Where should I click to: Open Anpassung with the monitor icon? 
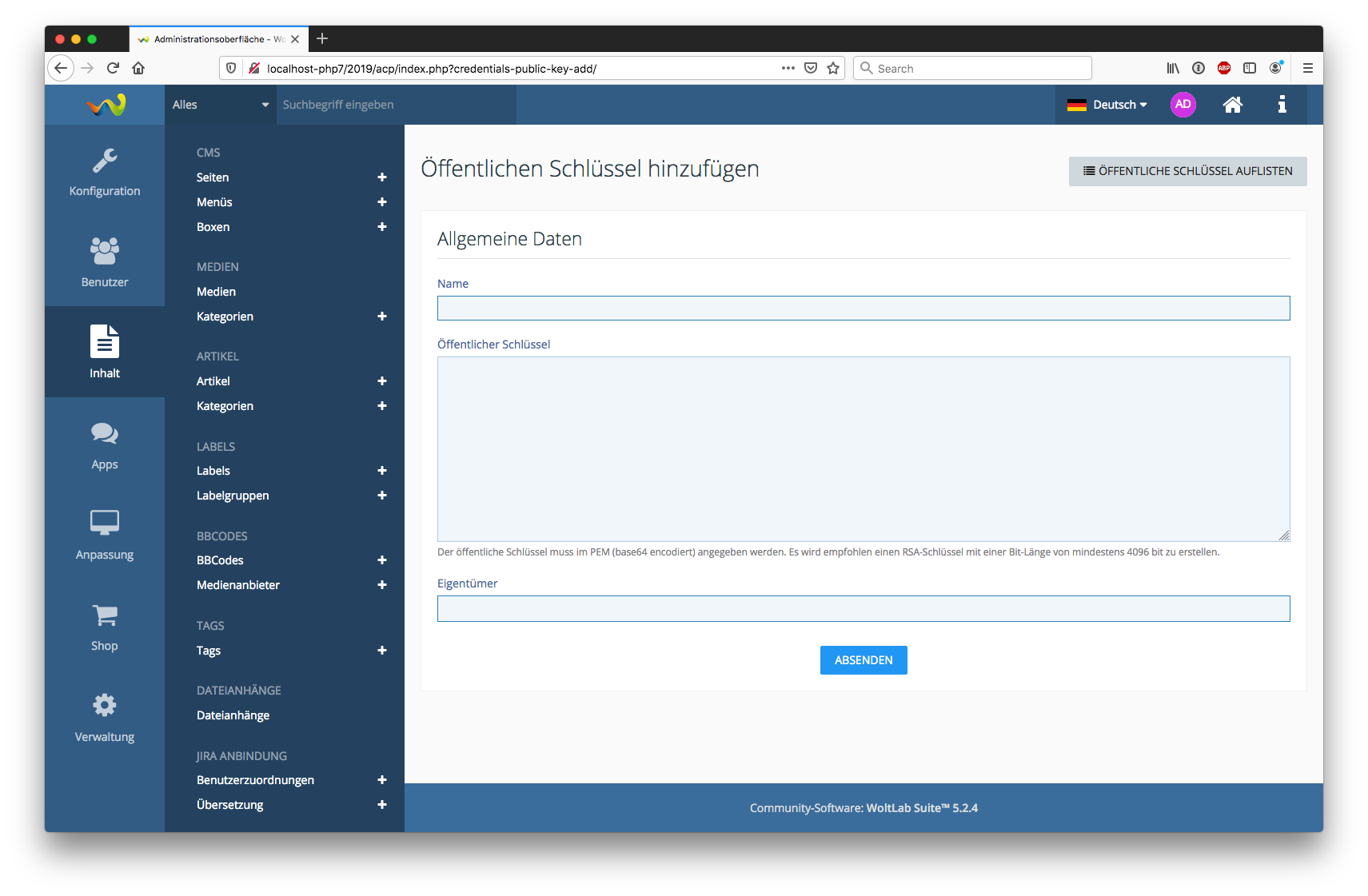[105, 534]
